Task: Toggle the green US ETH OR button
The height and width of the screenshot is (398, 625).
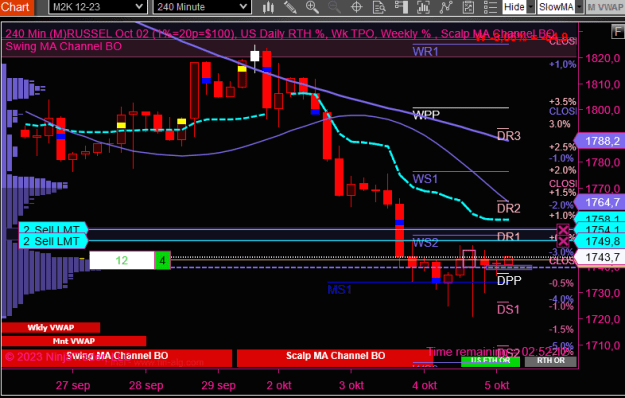Action: 490,361
